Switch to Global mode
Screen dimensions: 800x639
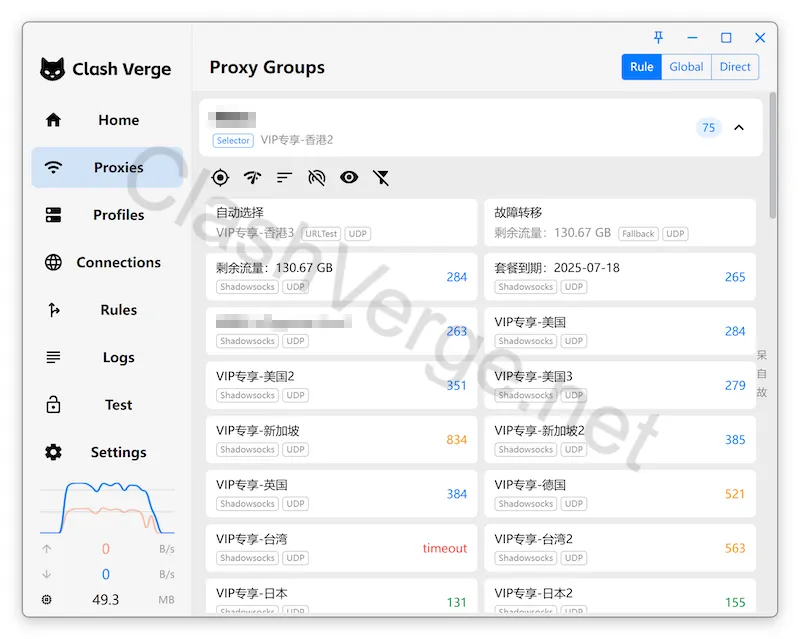pos(686,67)
